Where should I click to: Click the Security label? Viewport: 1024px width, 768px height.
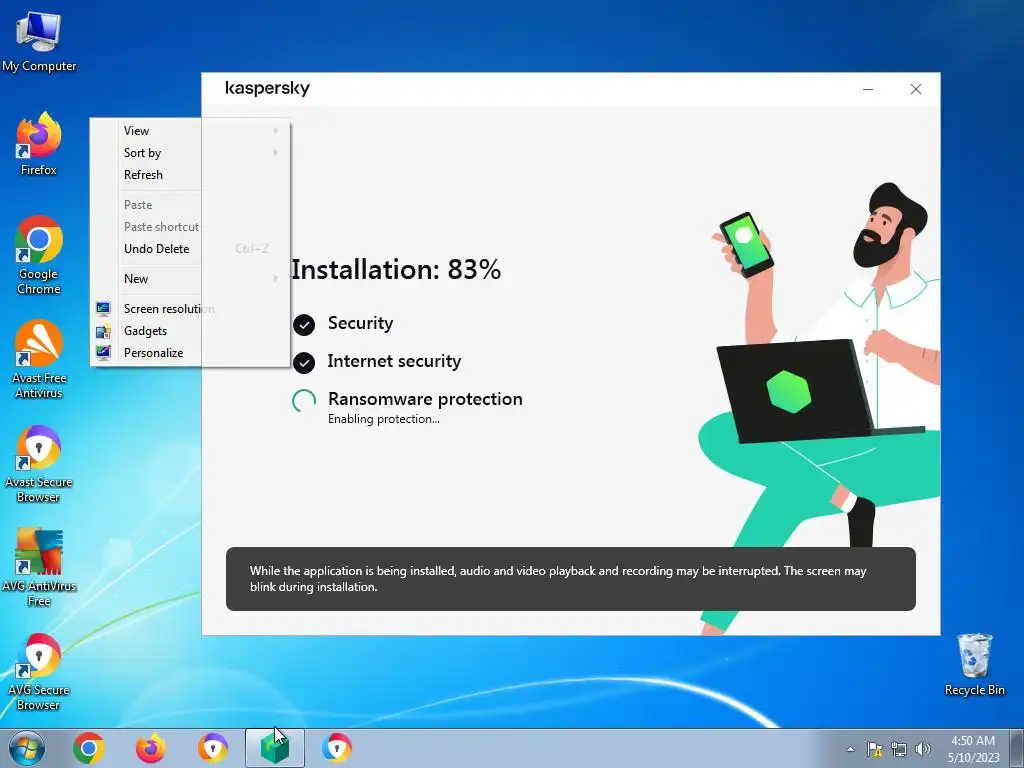click(x=360, y=323)
